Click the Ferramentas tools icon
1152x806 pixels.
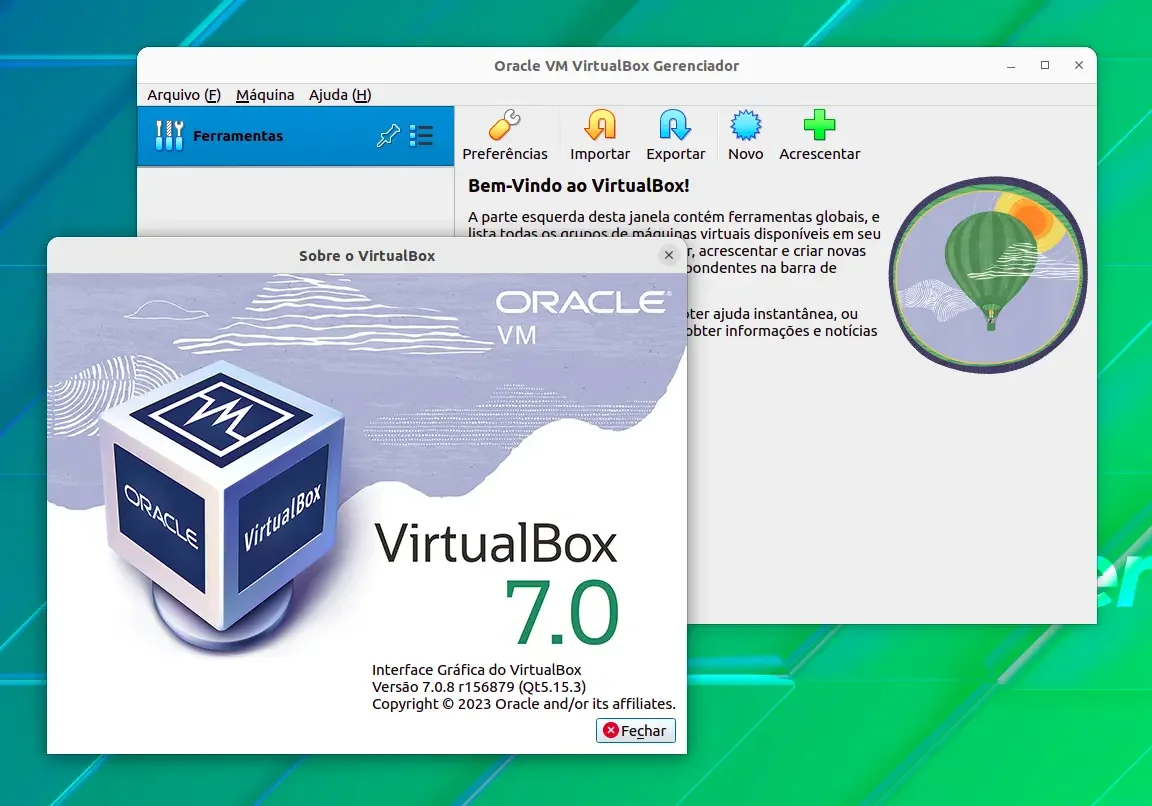169,135
